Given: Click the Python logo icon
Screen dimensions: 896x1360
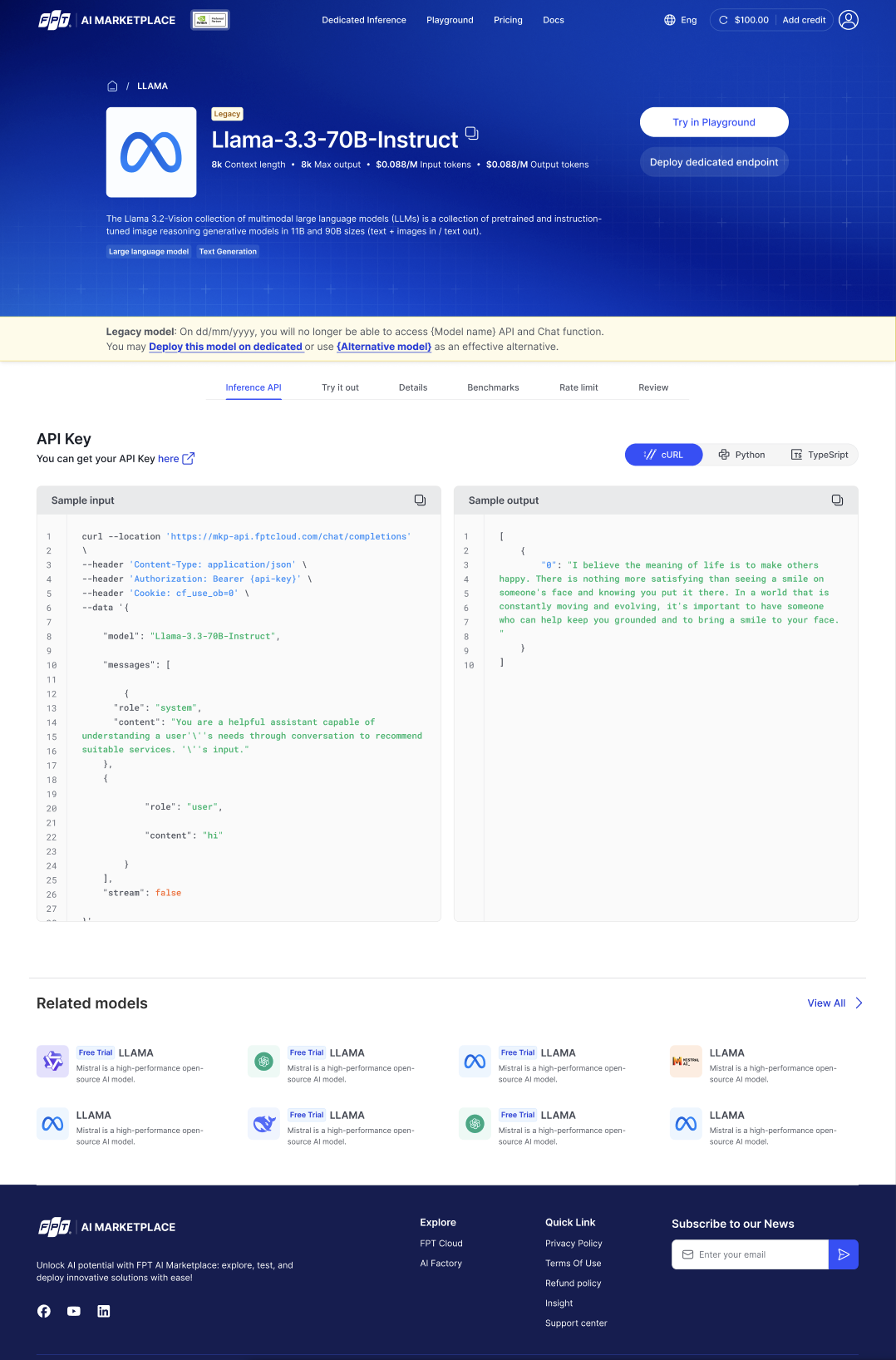Looking at the screenshot, I should tap(724, 455).
